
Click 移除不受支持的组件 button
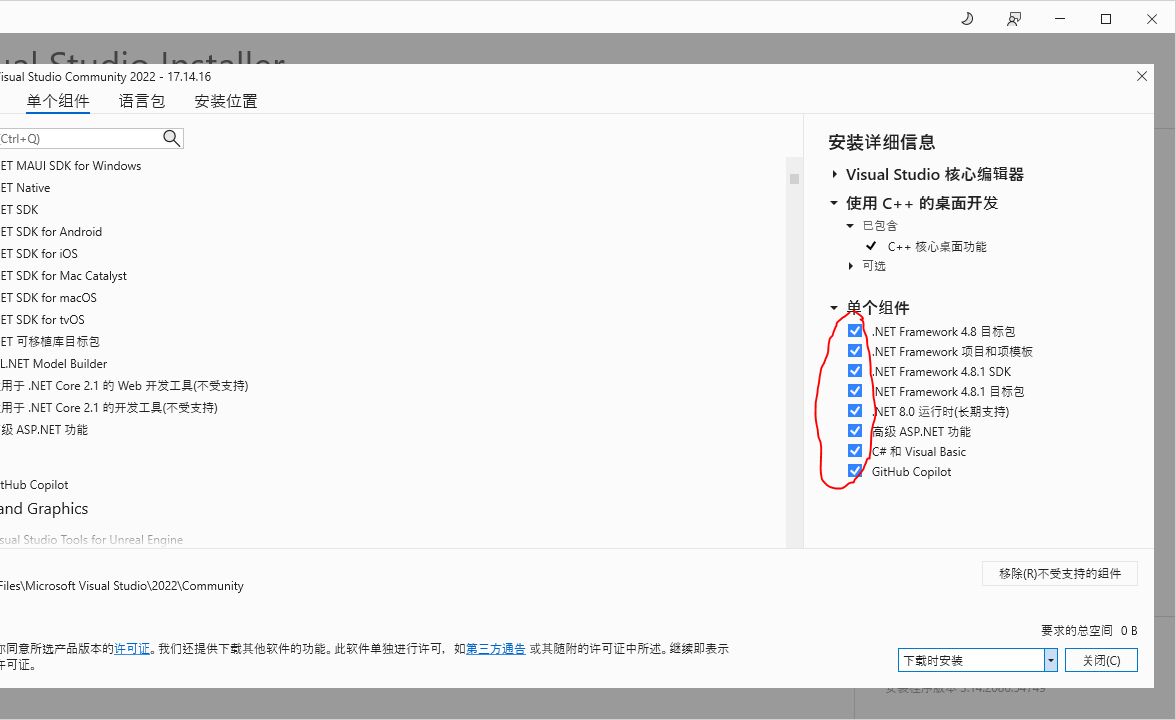point(1060,573)
